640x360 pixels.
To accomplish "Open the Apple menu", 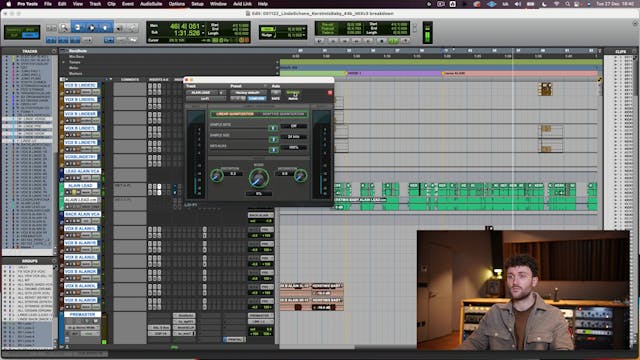I will (9, 4).
